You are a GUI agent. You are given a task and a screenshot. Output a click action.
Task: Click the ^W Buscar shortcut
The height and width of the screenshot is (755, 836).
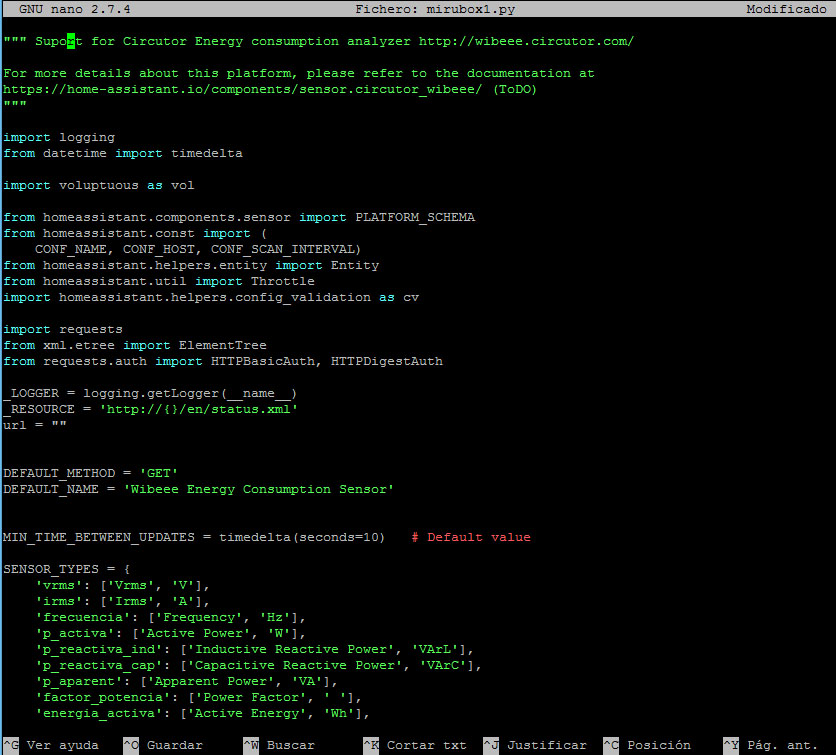(x=279, y=745)
